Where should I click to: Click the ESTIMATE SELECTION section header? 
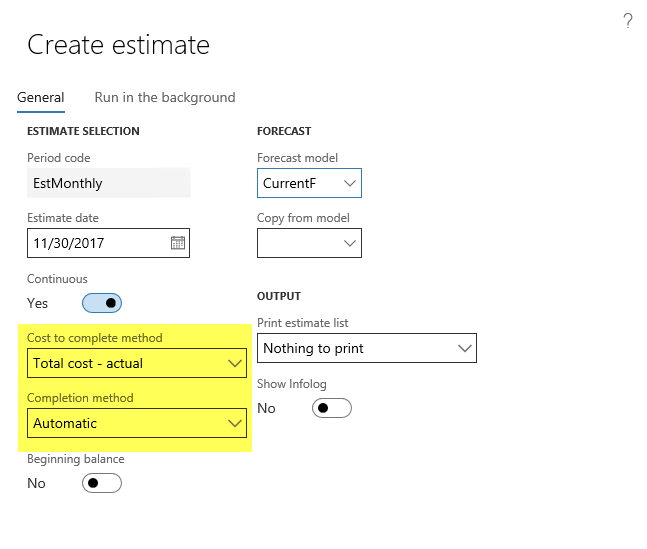[83, 131]
